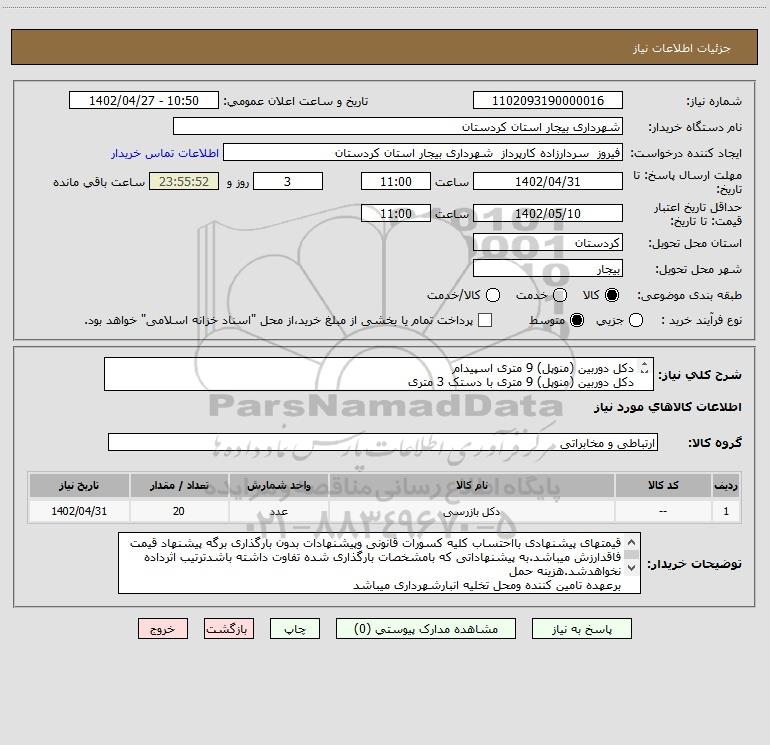Click the اطلاعات کالاهای مورد نیاز heading

(668, 407)
